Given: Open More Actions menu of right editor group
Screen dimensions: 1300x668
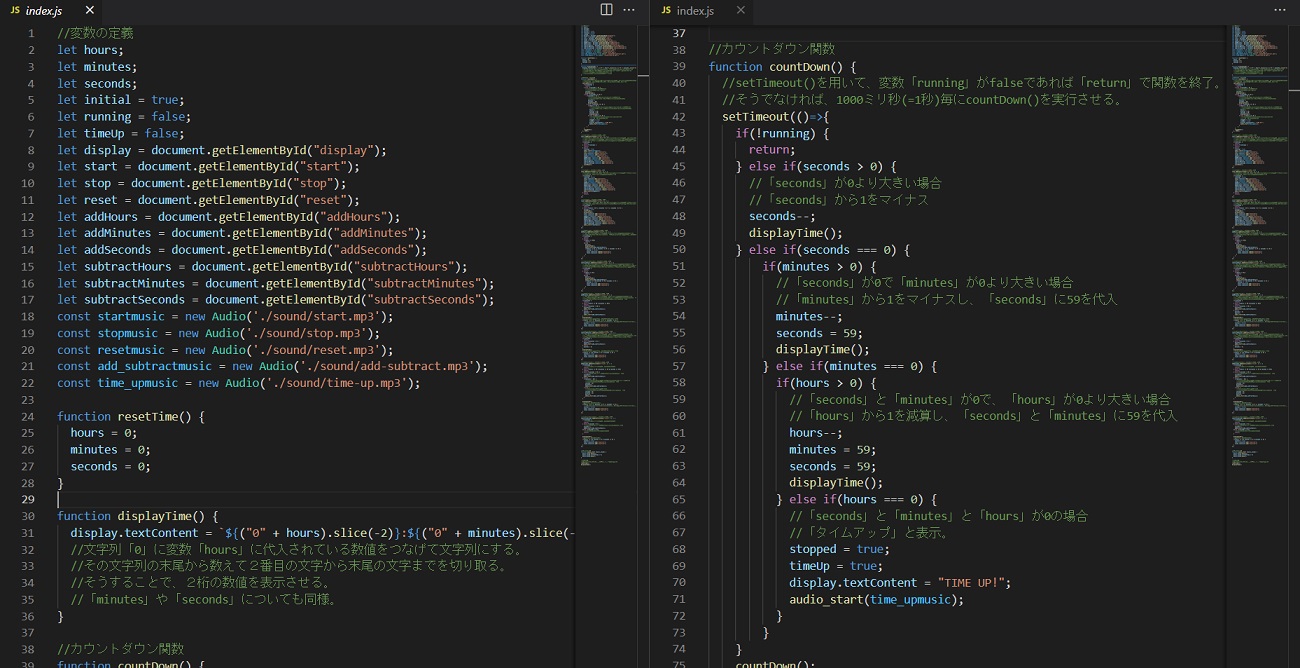Looking at the screenshot, I should (1280, 10).
